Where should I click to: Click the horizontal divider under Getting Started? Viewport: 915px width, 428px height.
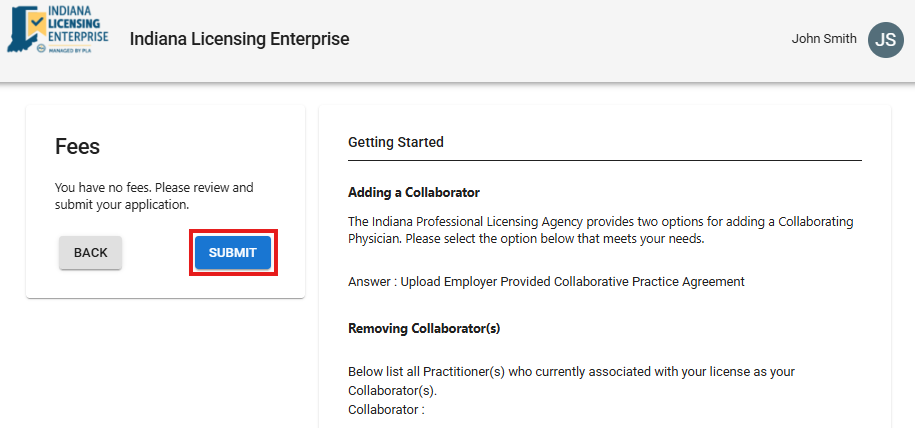point(604,160)
